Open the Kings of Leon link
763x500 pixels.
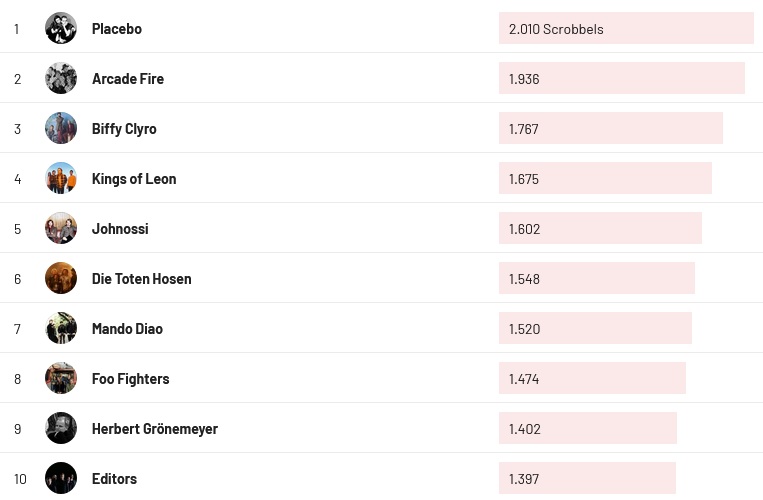134,179
